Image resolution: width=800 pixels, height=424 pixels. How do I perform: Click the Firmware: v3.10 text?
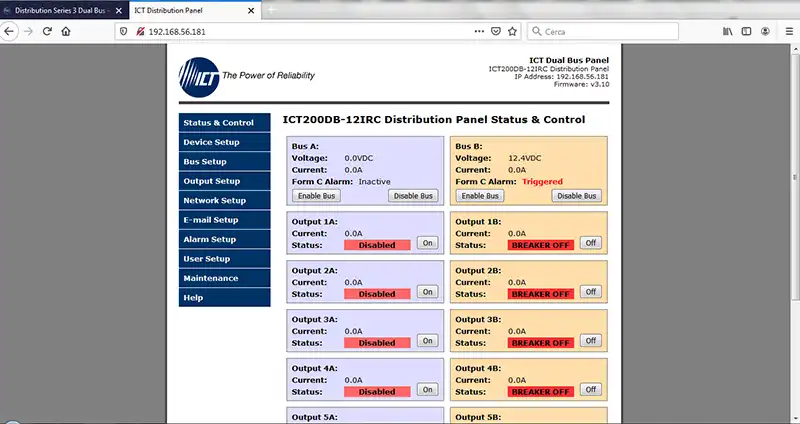pyautogui.click(x=581, y=84)
